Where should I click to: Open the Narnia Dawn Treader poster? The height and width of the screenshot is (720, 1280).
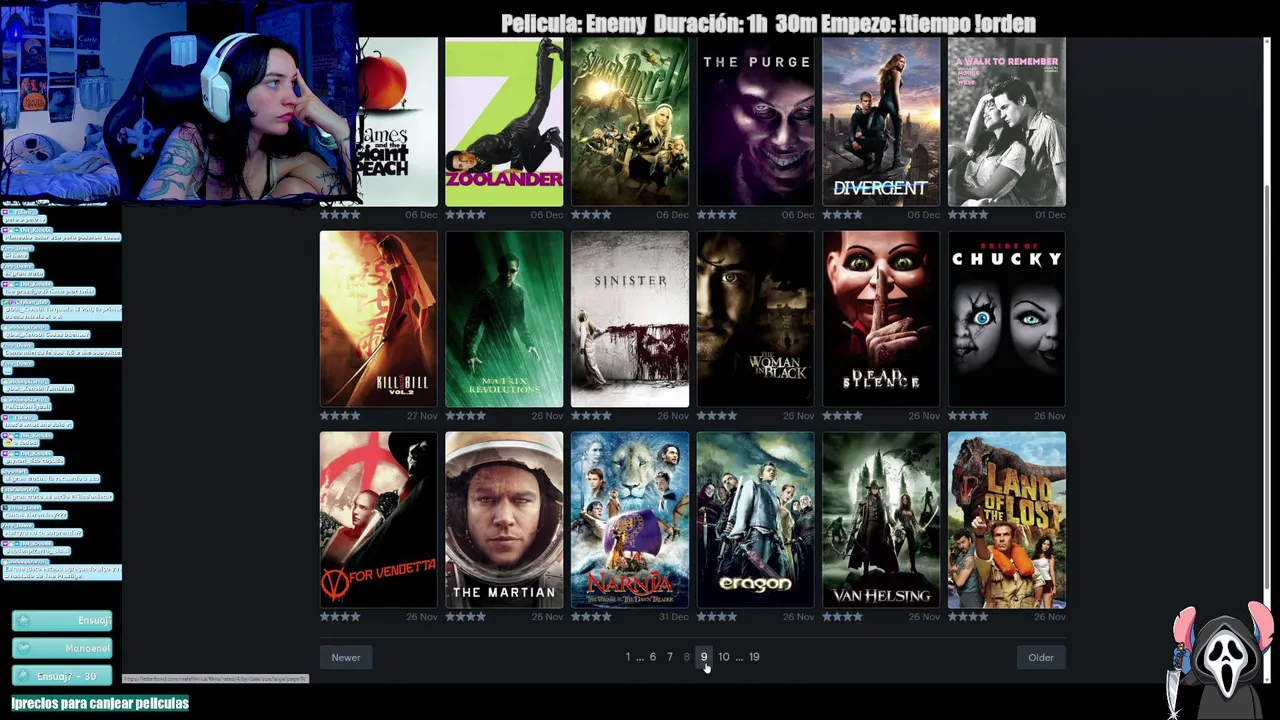click(630, 520)
